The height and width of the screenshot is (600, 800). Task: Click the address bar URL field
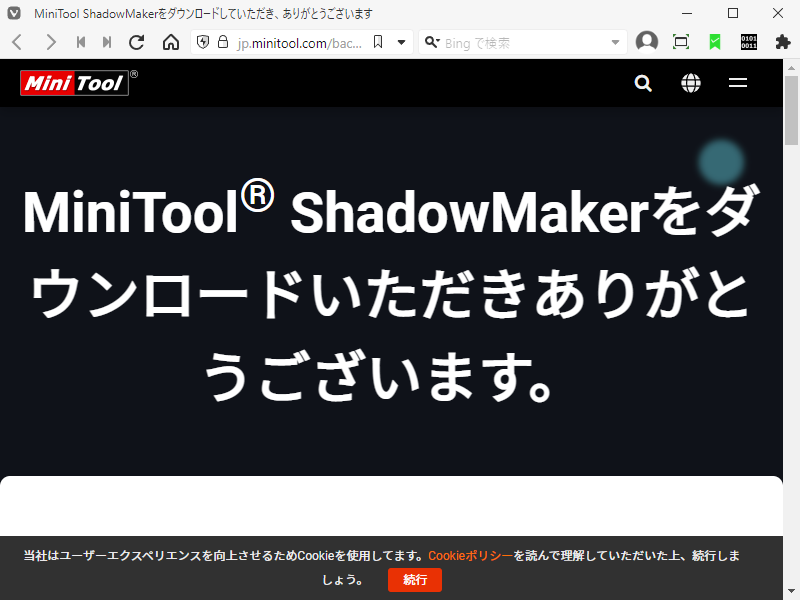300,43
